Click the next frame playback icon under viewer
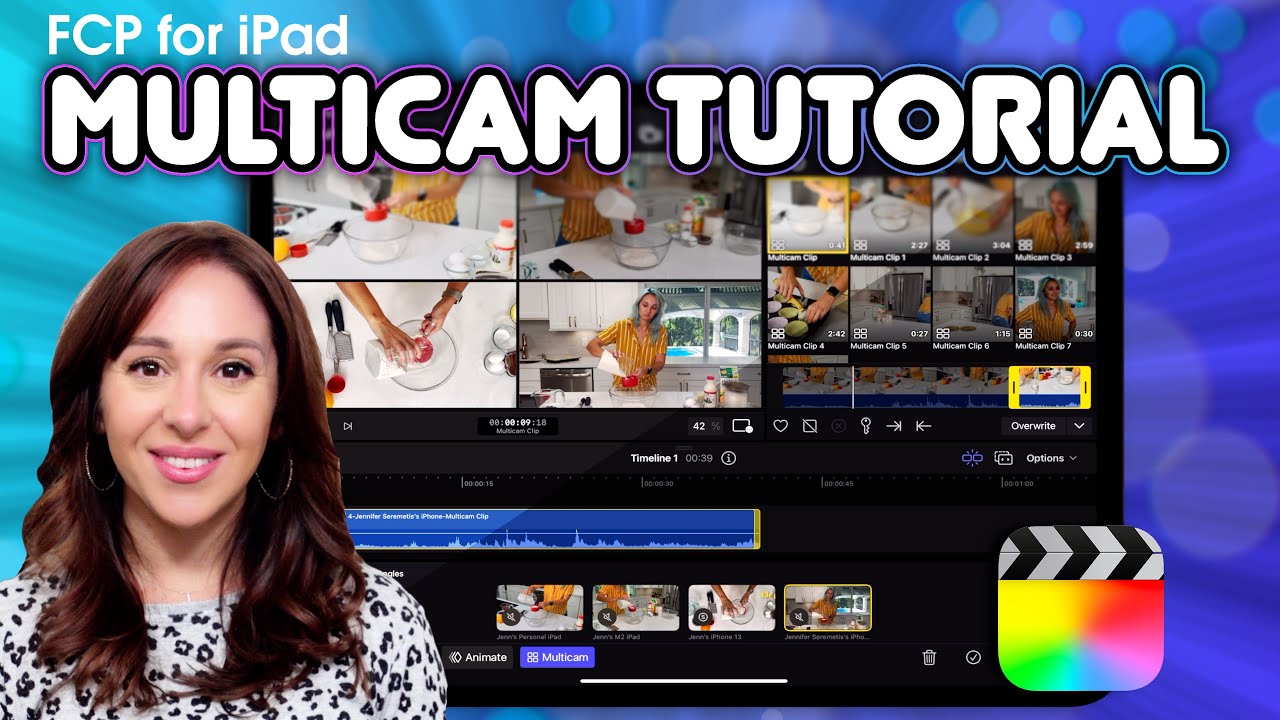This screenshot has height=720, width=1280. [348, 426]
